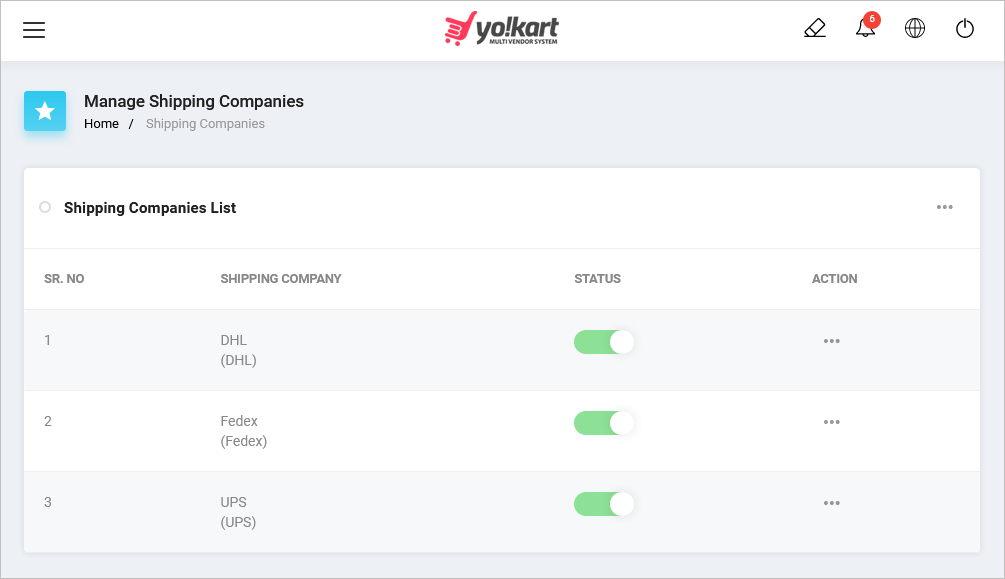Screen dimensions: 1005x579
Task: Click the Manage Shipping Companies heading
Action: tap(194, 101)
